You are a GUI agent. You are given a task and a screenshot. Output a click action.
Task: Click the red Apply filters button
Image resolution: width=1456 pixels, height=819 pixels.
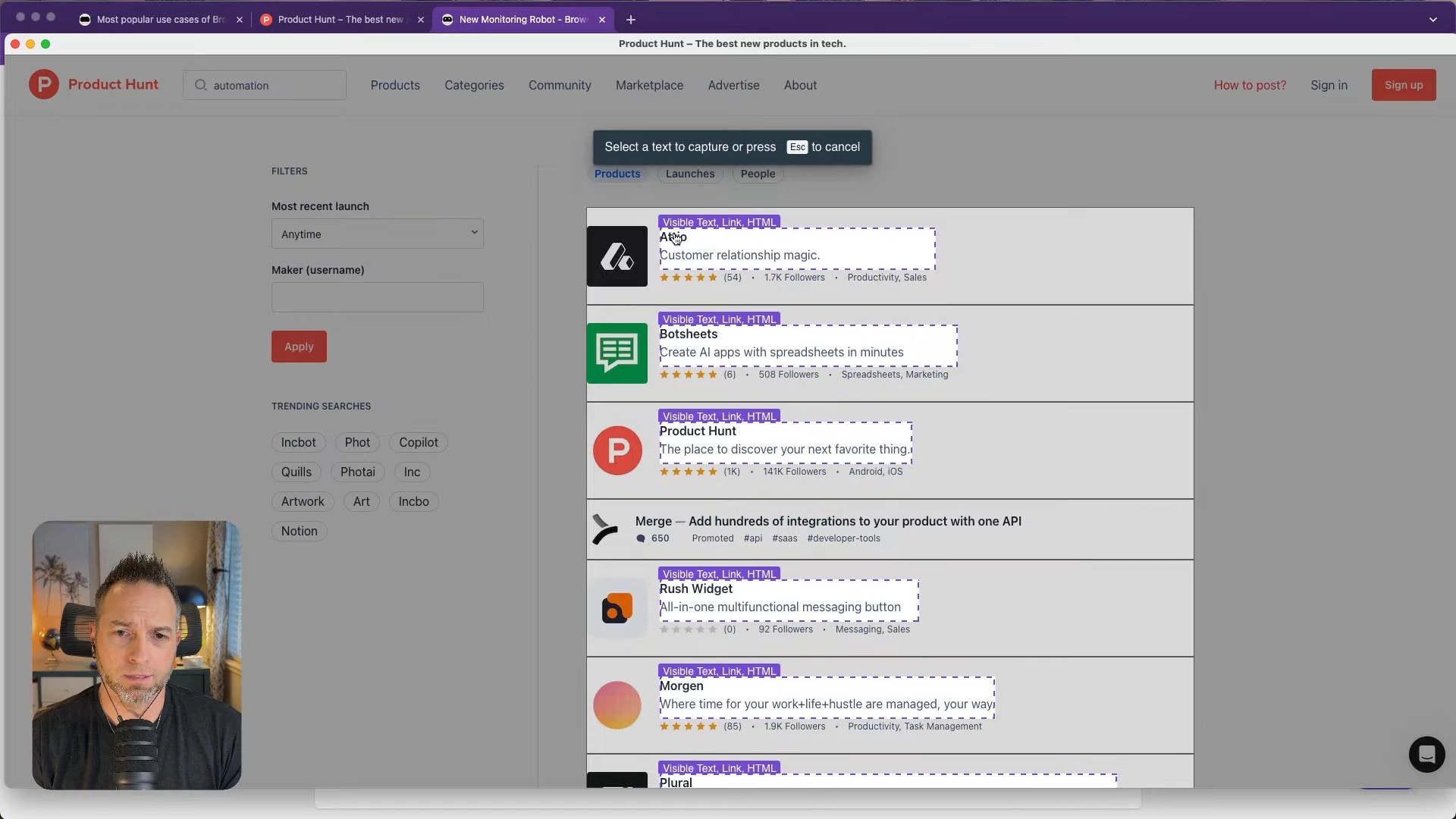[x=299, y=347]
